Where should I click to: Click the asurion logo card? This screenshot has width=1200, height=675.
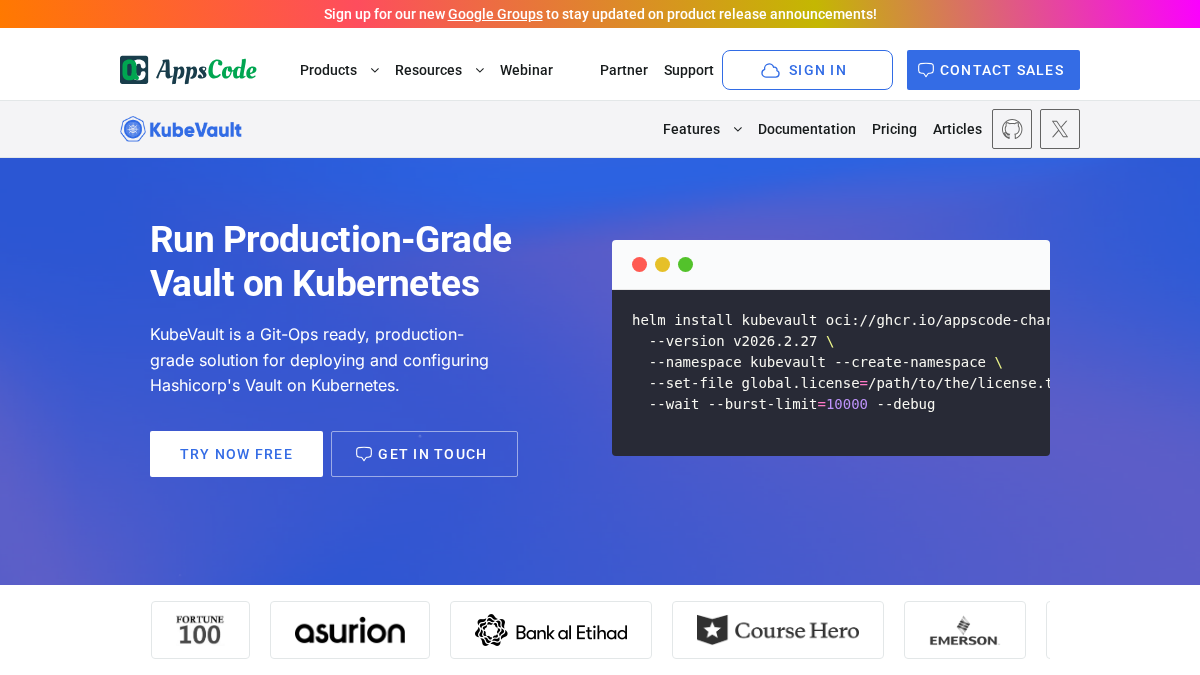click(x=350, y=630)
